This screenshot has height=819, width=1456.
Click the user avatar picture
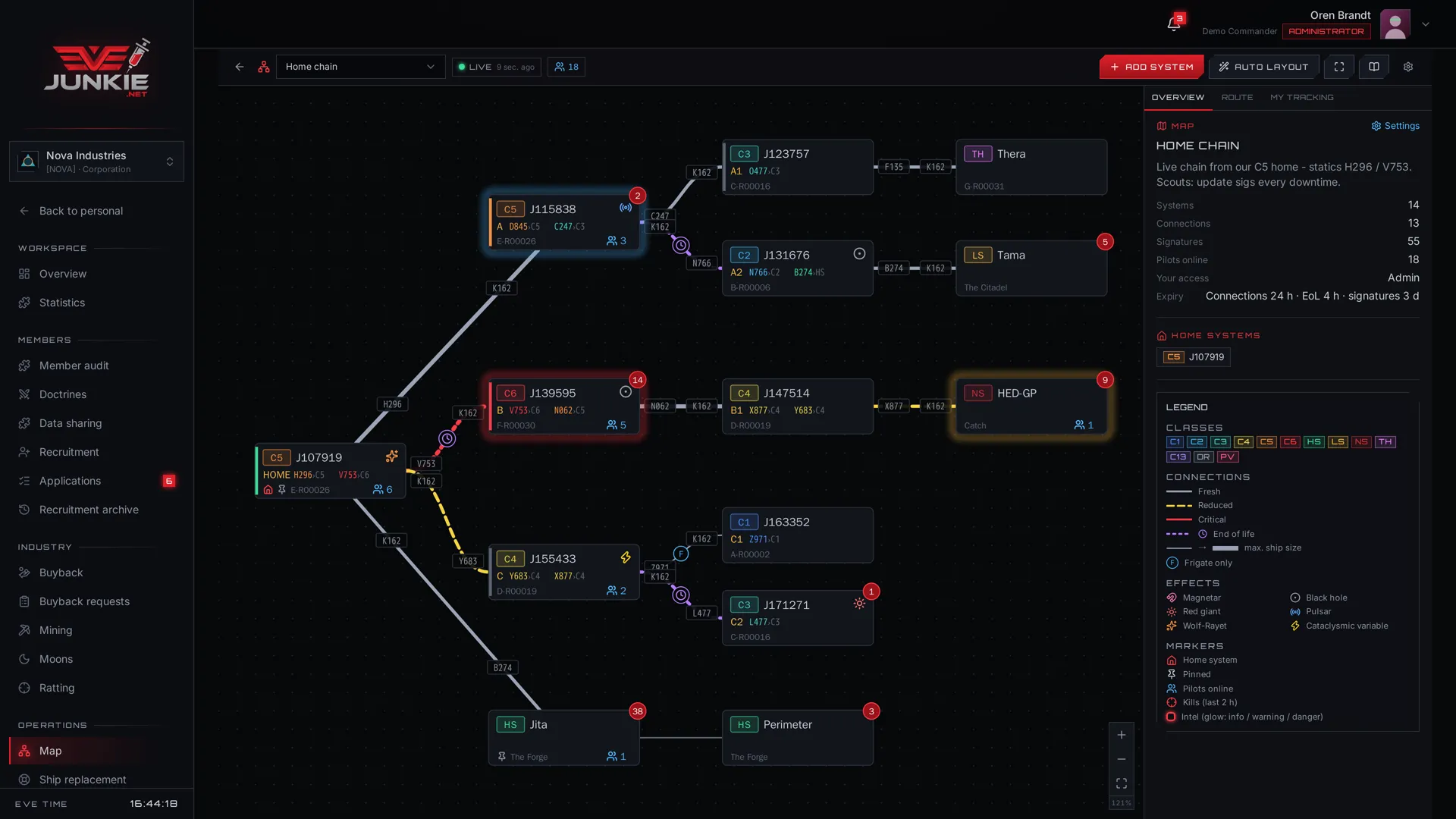tap(1395, 24)
